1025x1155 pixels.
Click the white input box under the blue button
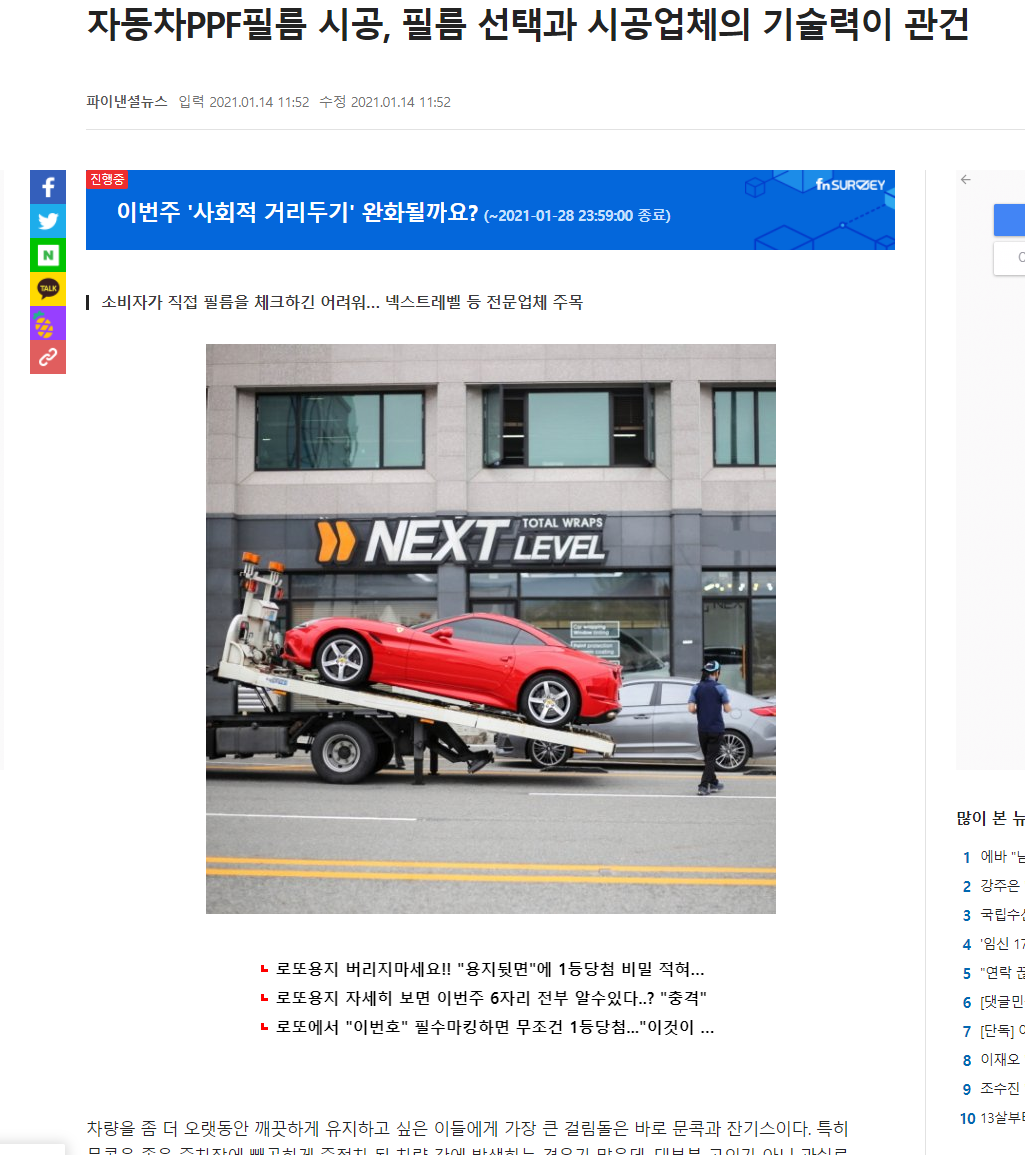tap(1010, 259)
